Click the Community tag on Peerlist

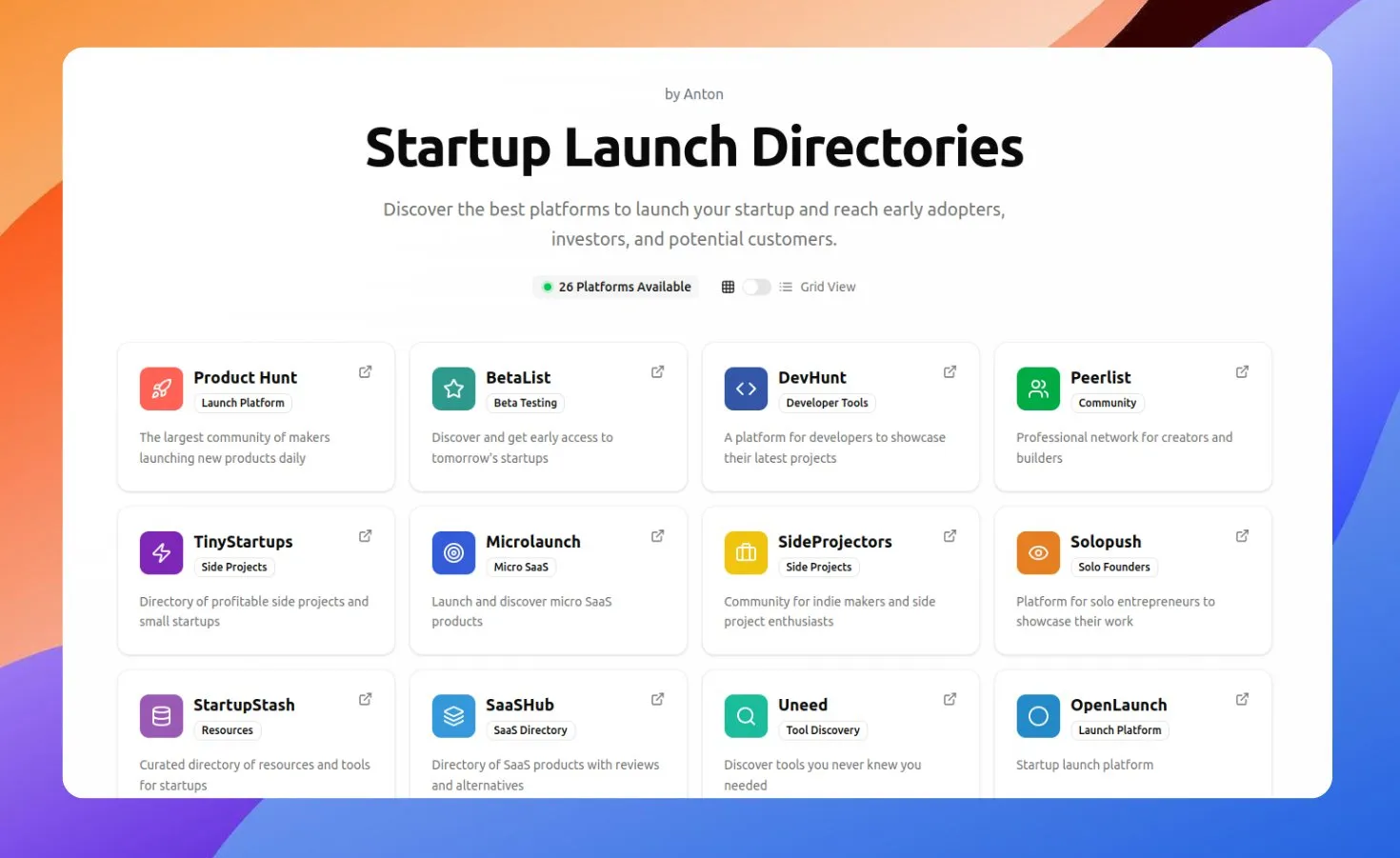tap(1108, 403)
